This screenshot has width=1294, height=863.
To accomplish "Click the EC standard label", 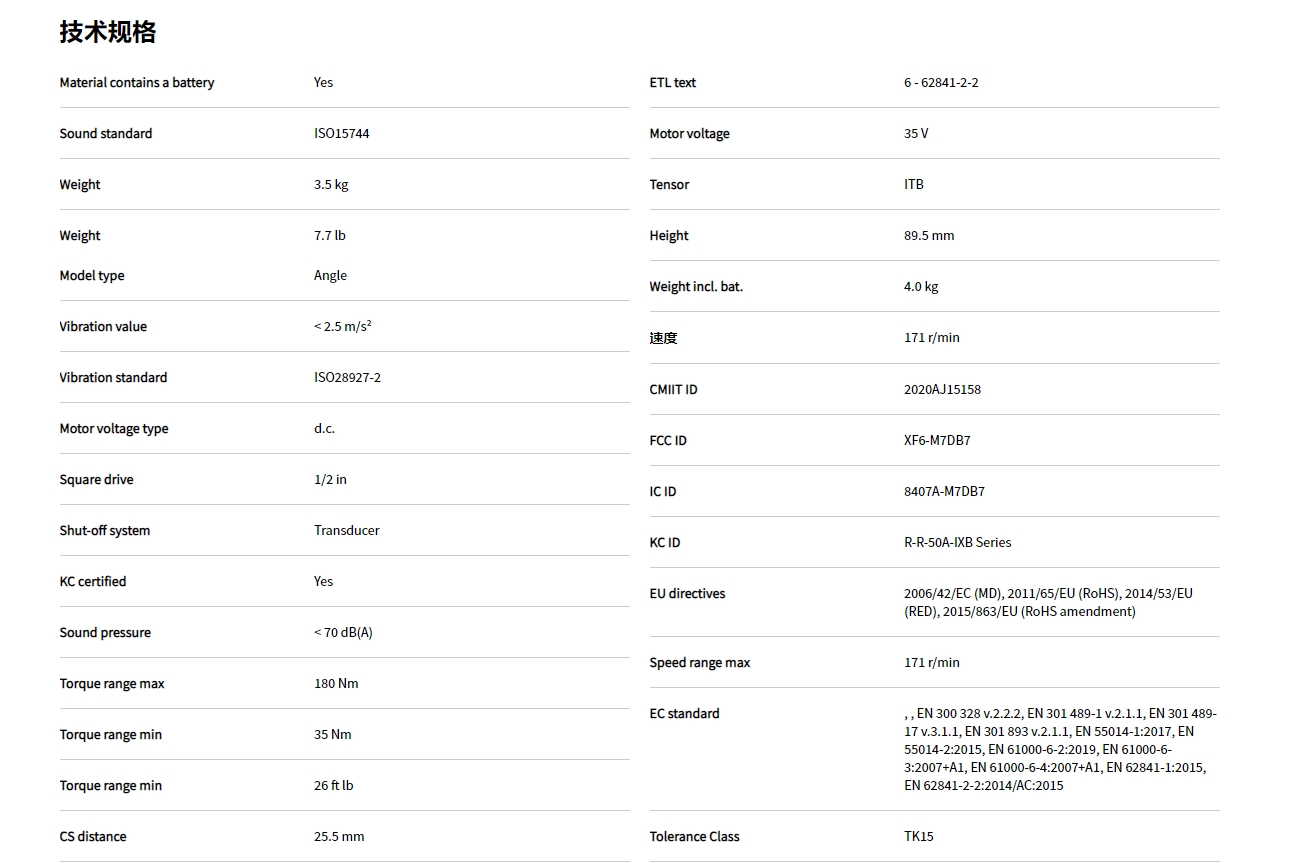I will pos(684,714).
